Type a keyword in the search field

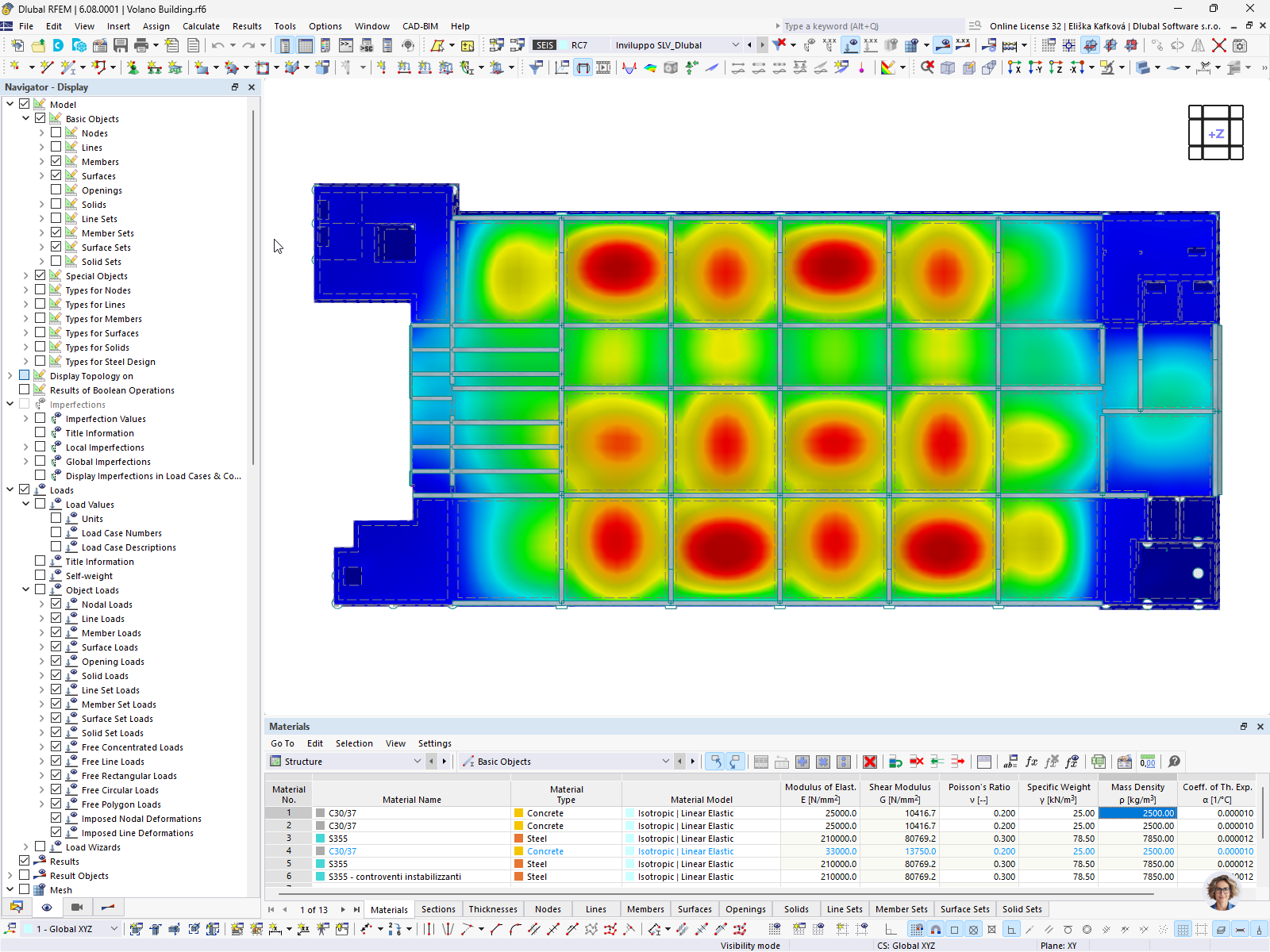[865, 25]
